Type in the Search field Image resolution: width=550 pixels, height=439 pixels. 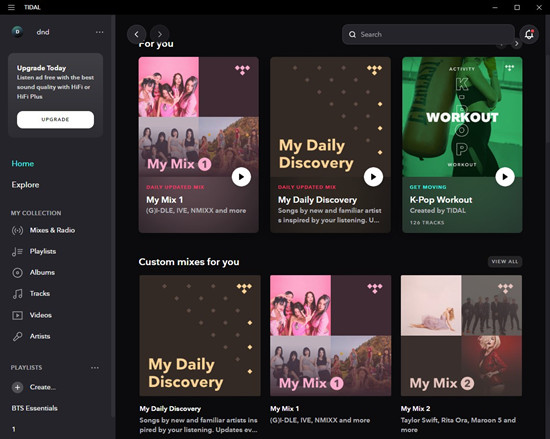428,34
